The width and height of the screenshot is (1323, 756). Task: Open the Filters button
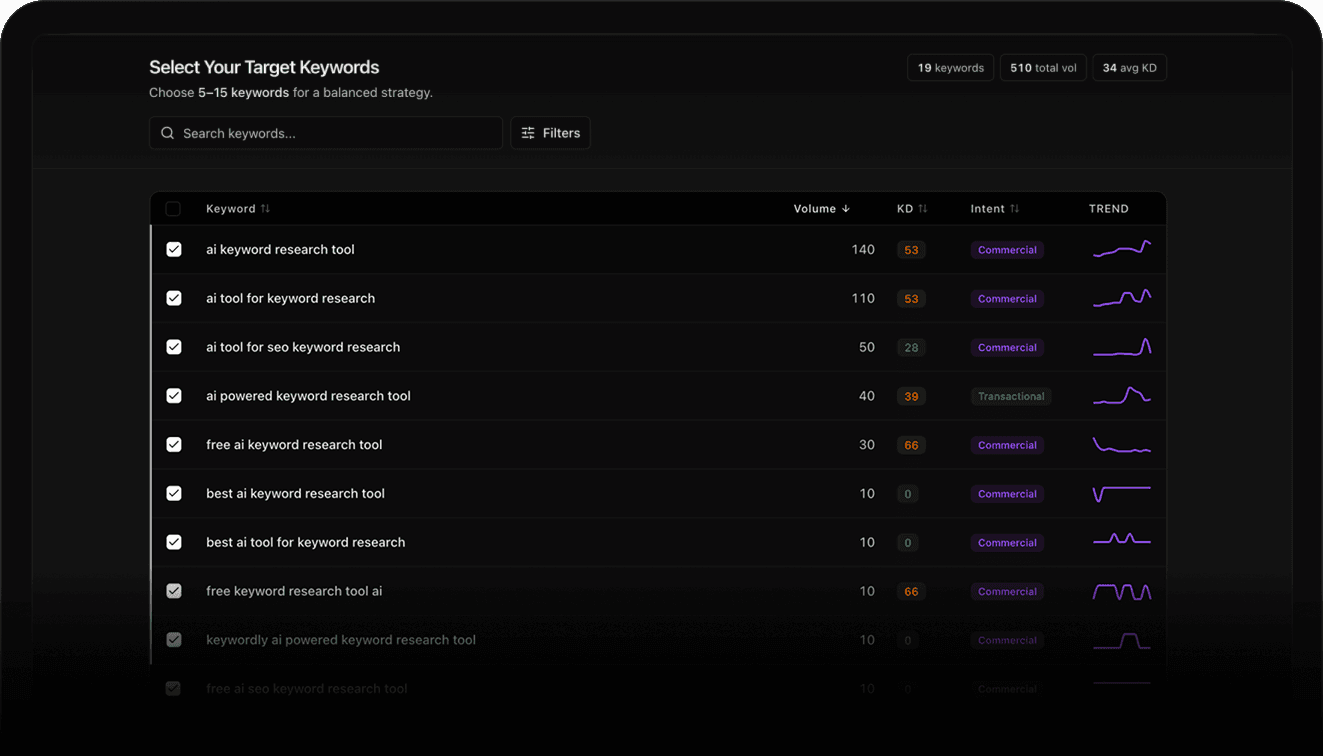[x=550, y=132]
